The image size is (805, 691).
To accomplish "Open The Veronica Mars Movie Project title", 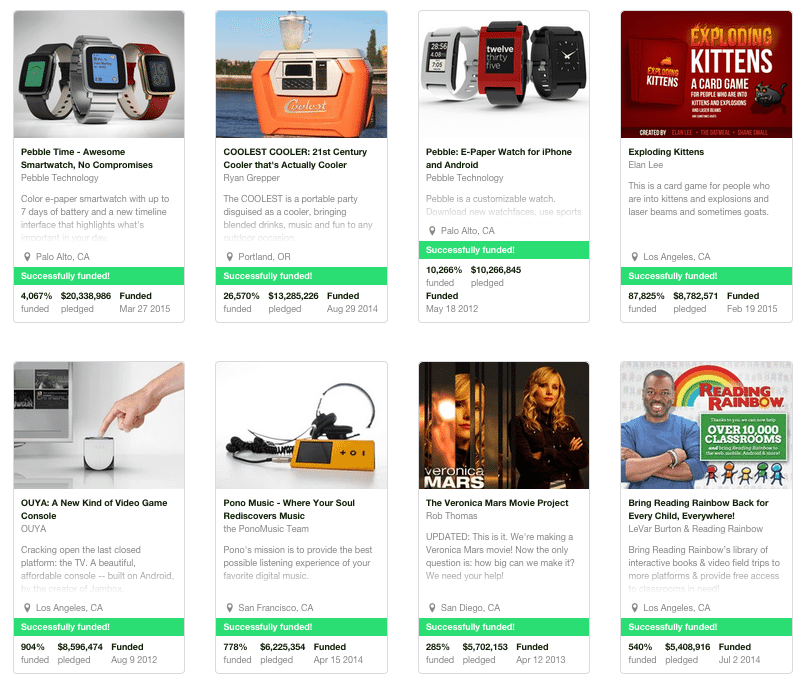I will tap(497, 503).
